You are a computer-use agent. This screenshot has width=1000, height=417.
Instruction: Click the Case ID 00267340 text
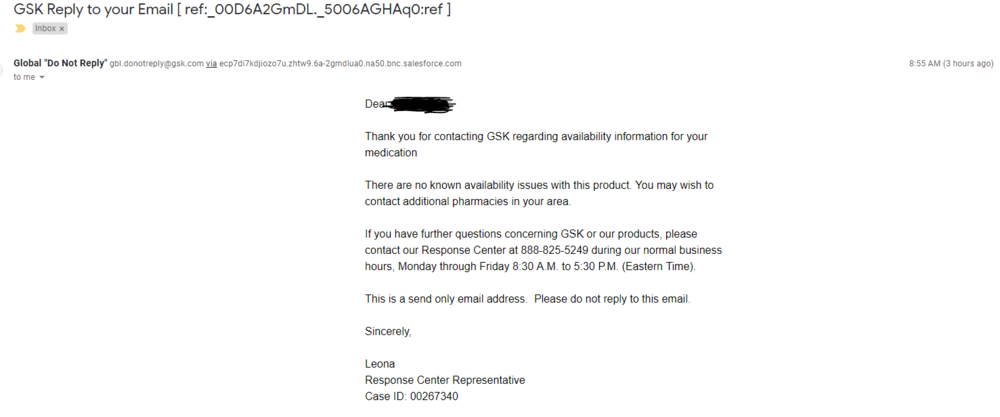[x=411, y=396]
